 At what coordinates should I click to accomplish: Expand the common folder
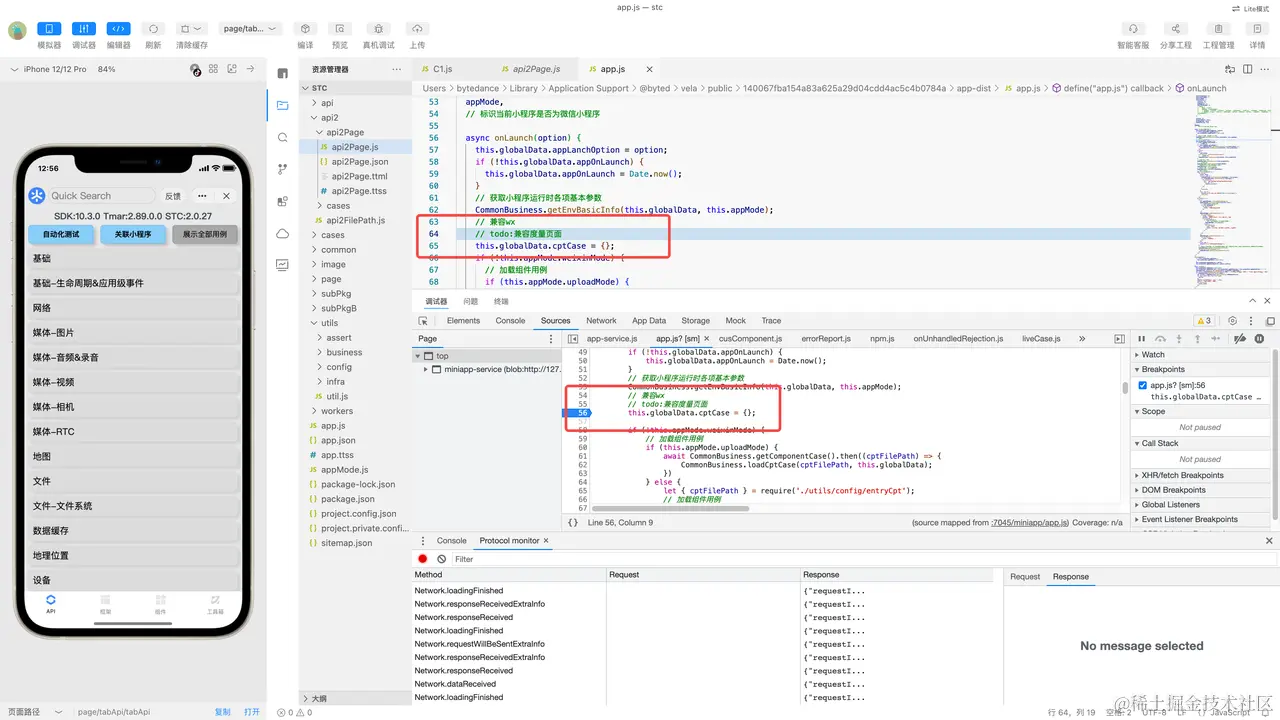[x=355, y=250]
